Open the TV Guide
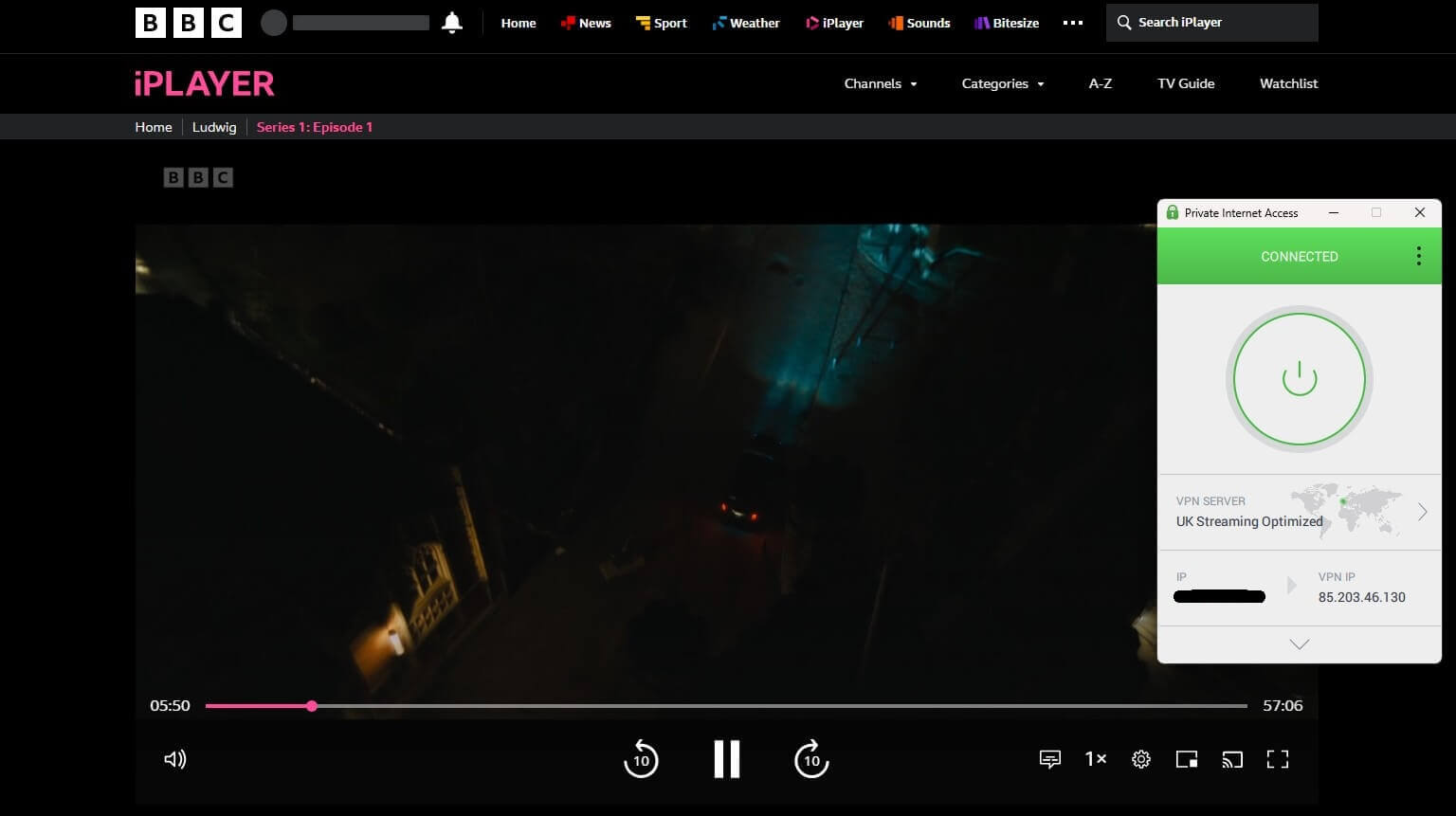 (1186, 83)
